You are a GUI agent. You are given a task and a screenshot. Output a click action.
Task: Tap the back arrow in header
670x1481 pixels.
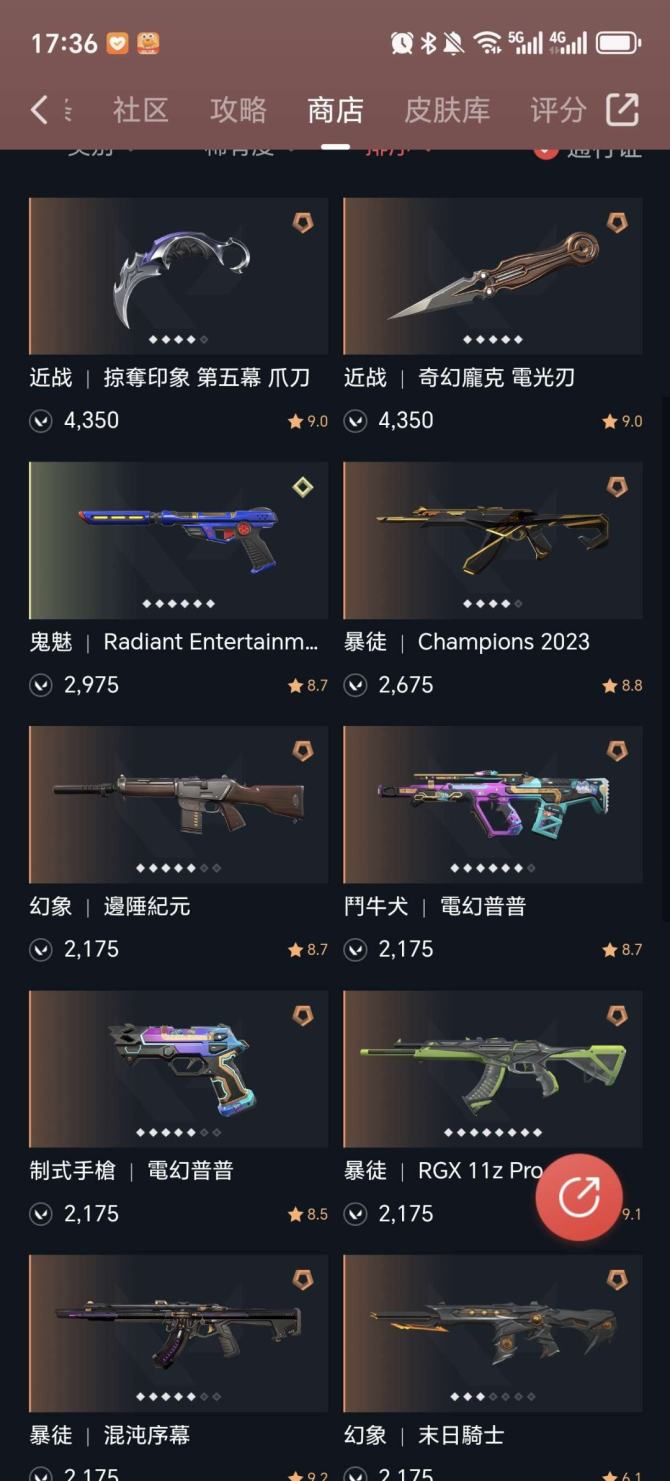coord(39,109)
